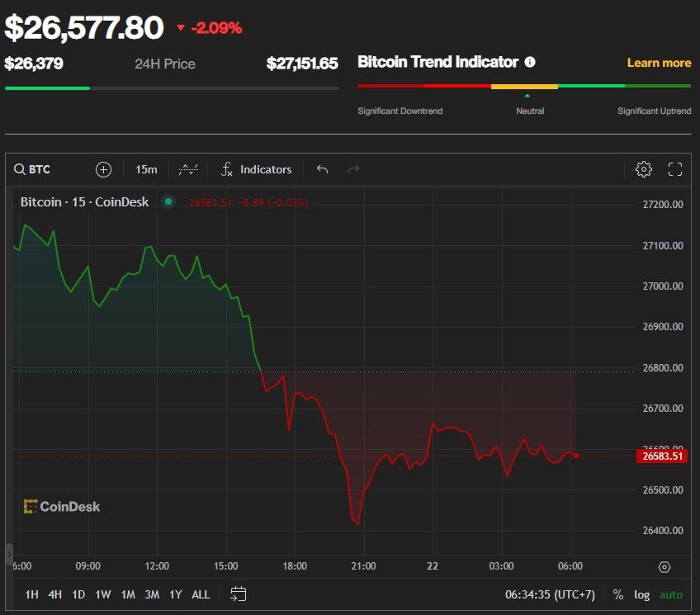700x615 pixels.
Task: Open the time axis settings hexagon icon
Action: click(x=664, y=567)
